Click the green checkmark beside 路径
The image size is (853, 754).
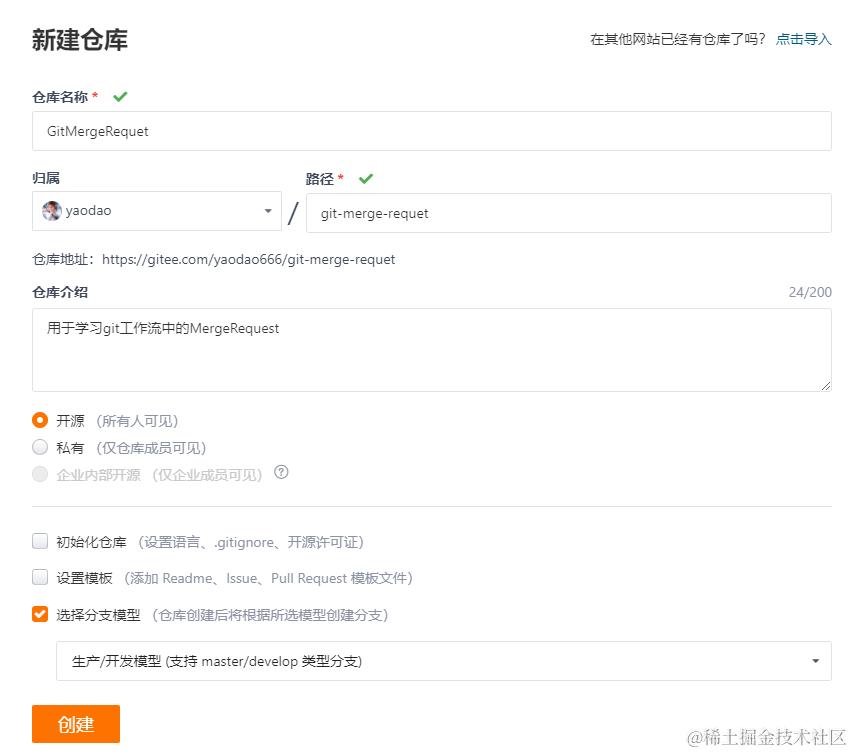366,178
